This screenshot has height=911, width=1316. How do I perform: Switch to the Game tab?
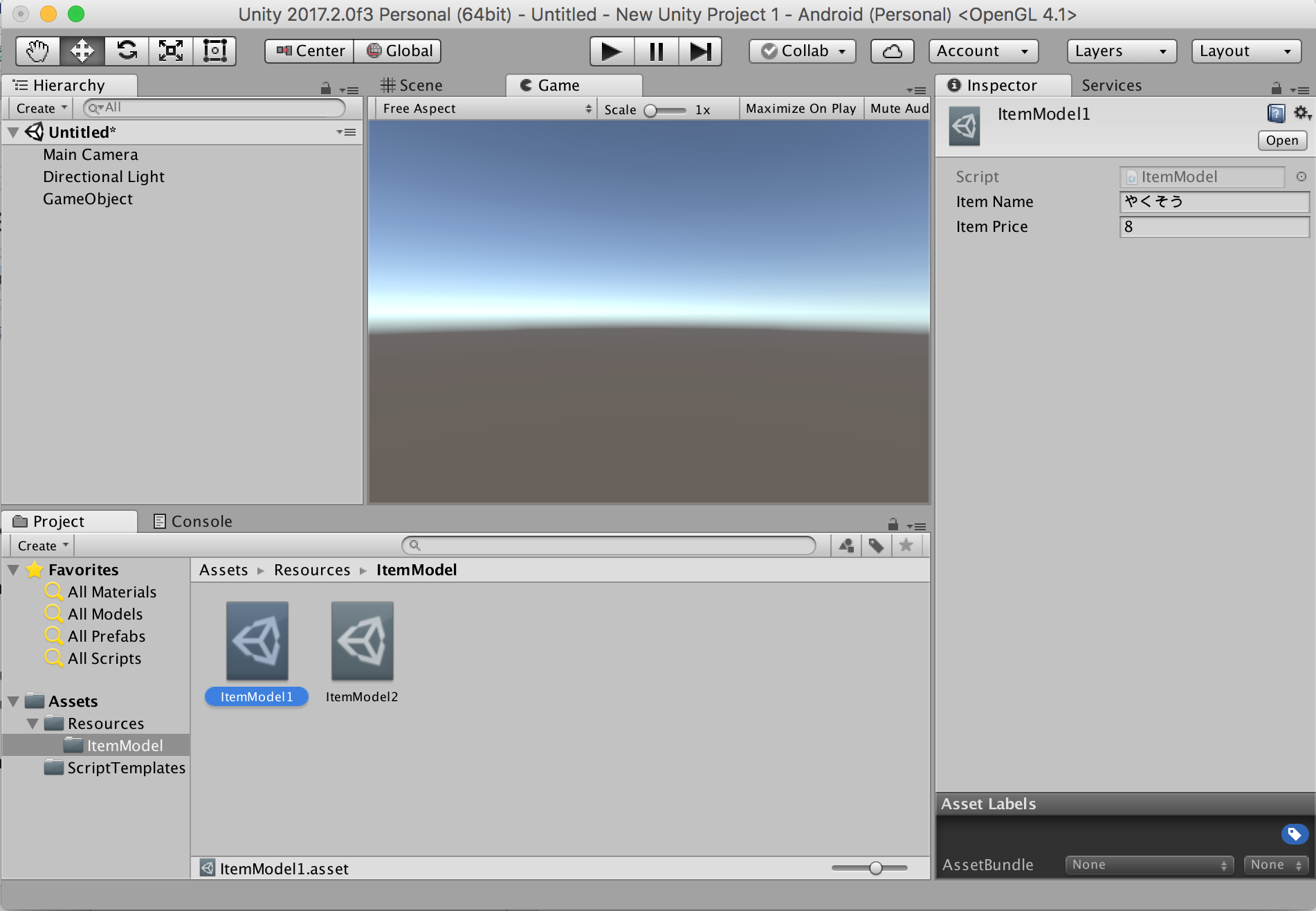(574, 85)
